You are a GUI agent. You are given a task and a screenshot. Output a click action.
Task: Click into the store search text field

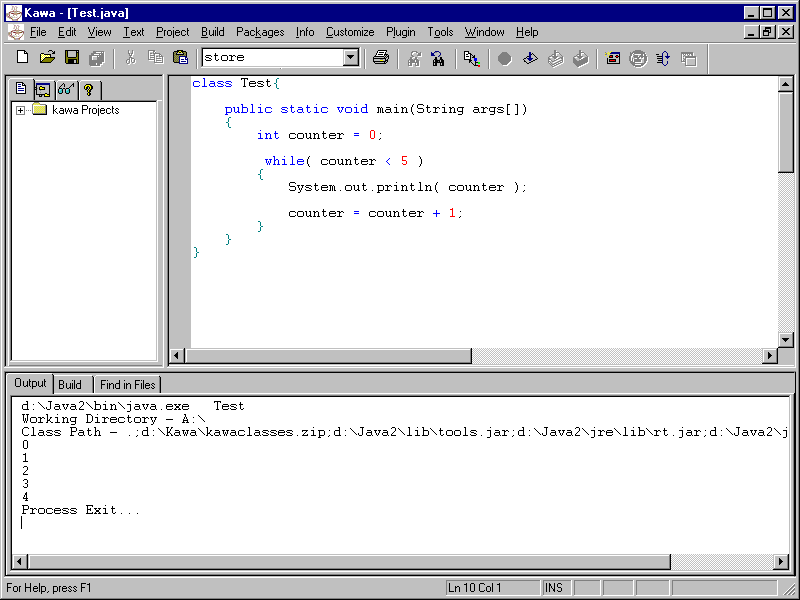[x=273, y=57]
